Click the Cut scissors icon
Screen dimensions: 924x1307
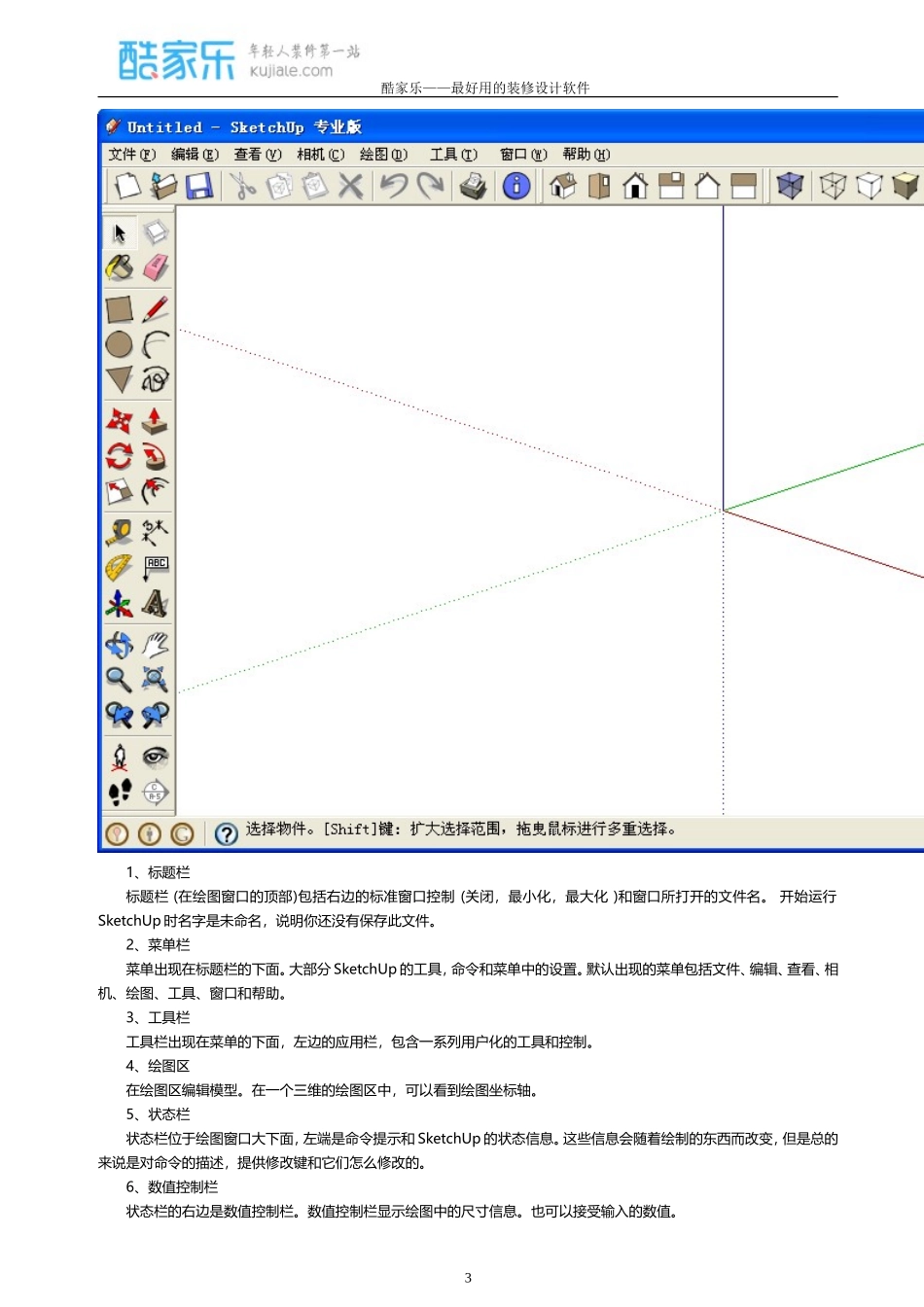pos(242,186)
